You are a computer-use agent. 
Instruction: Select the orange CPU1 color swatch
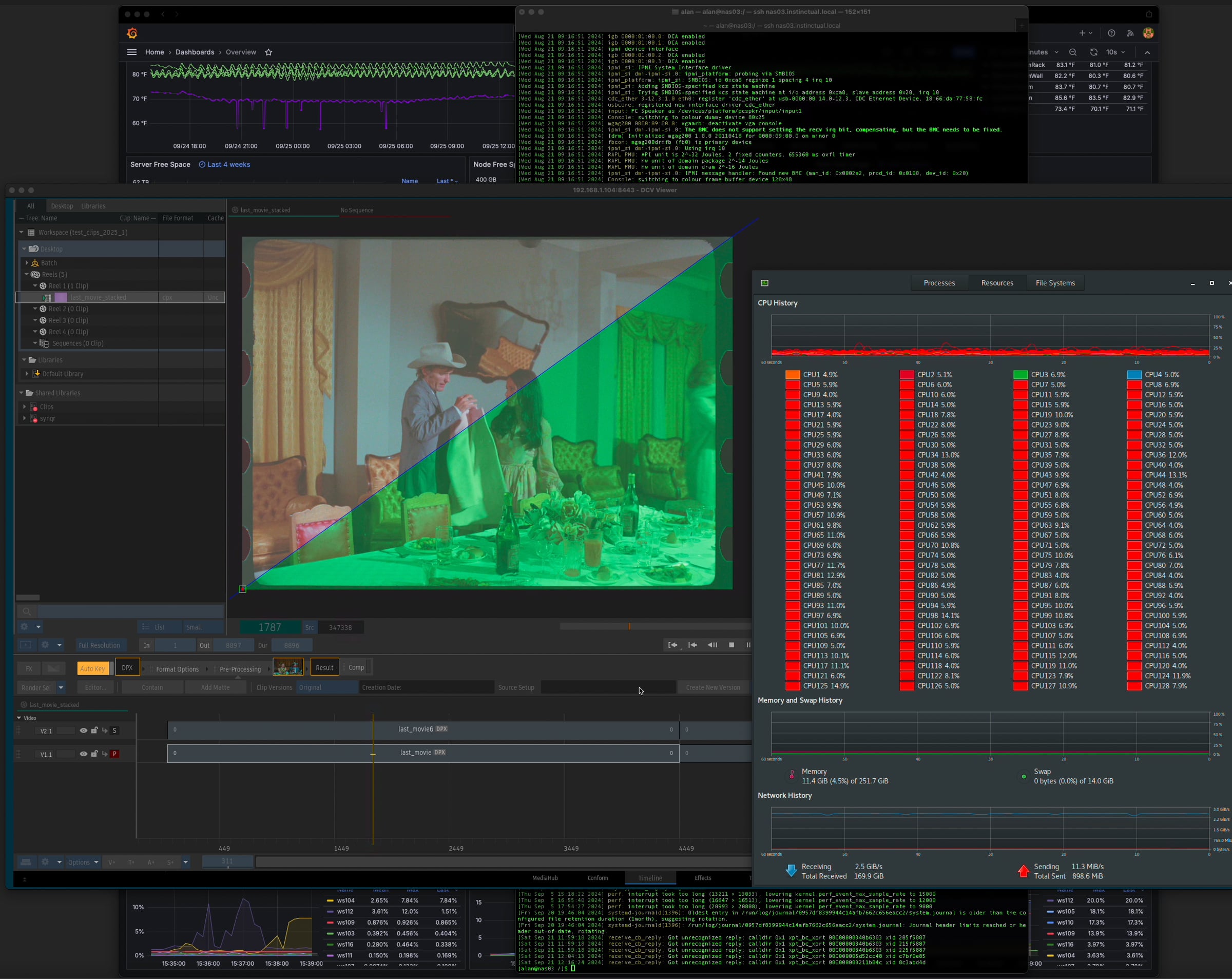pyautogui.click(x=793, y=375)
